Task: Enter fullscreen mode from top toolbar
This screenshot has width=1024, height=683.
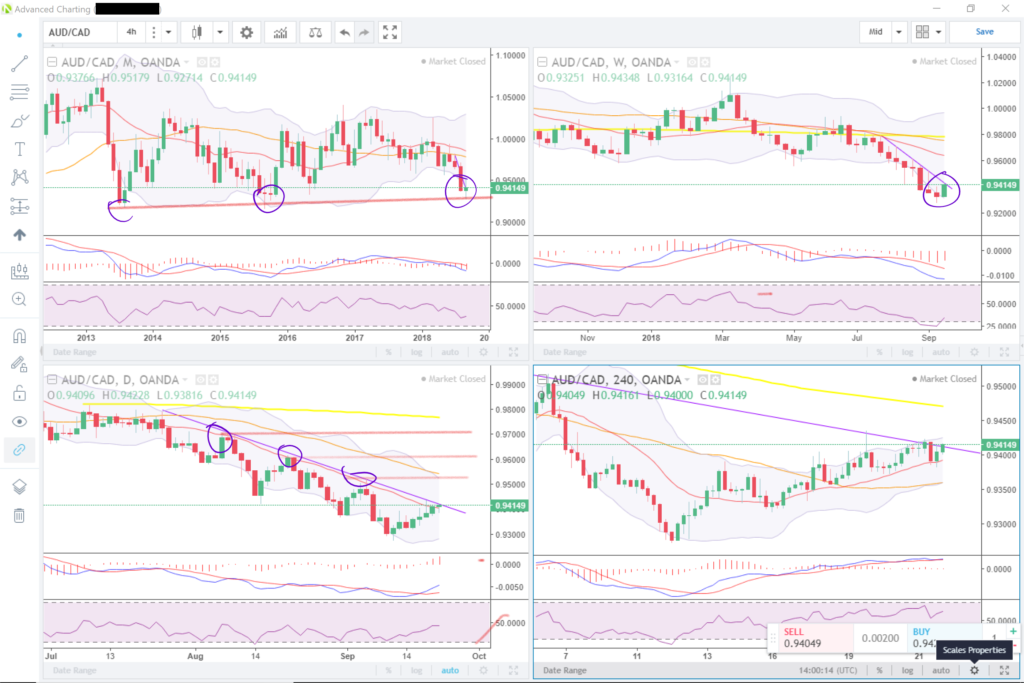Action: tap(391, 32)
